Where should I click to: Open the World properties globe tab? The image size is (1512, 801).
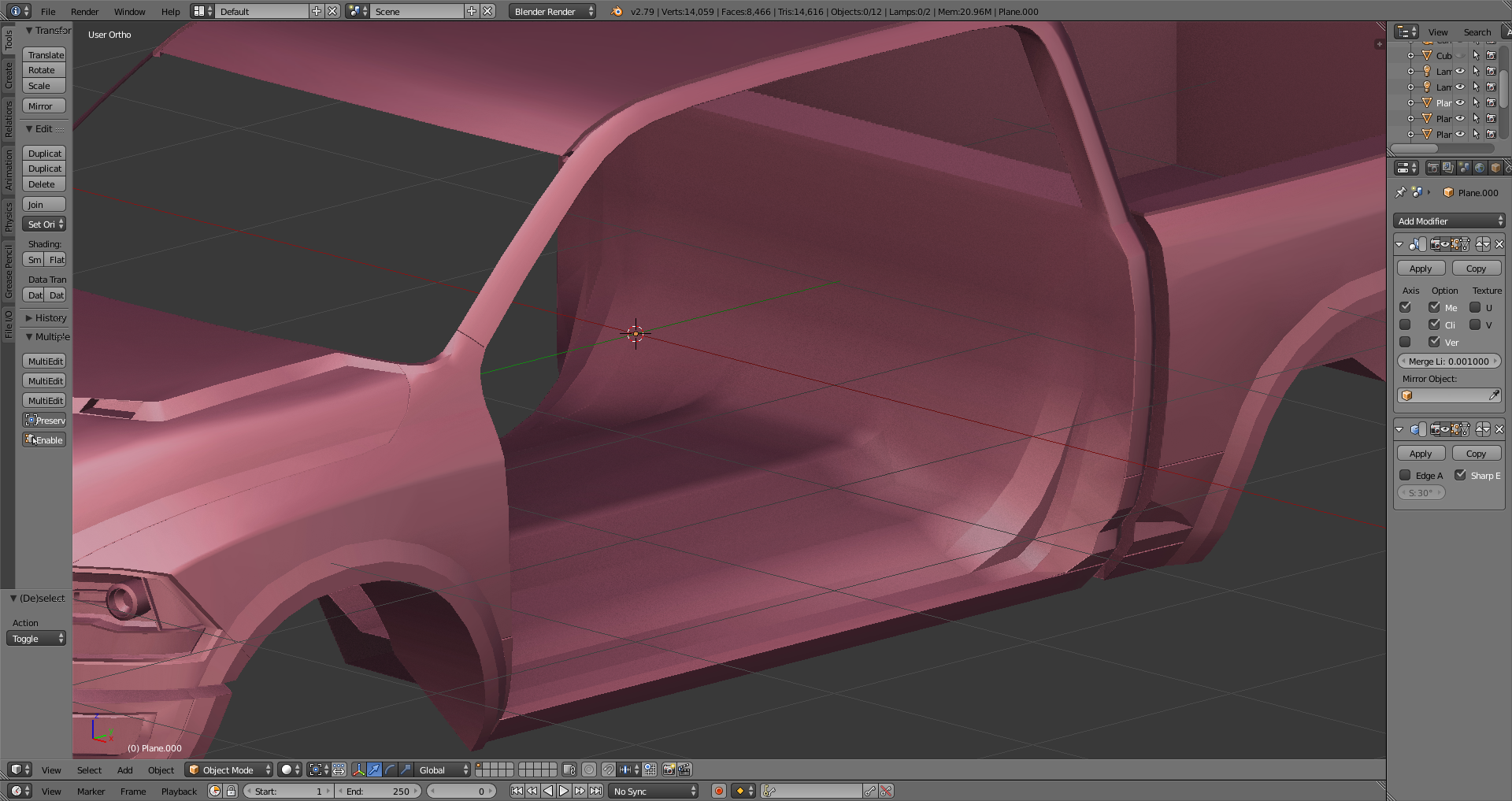tap(1479, 168)
